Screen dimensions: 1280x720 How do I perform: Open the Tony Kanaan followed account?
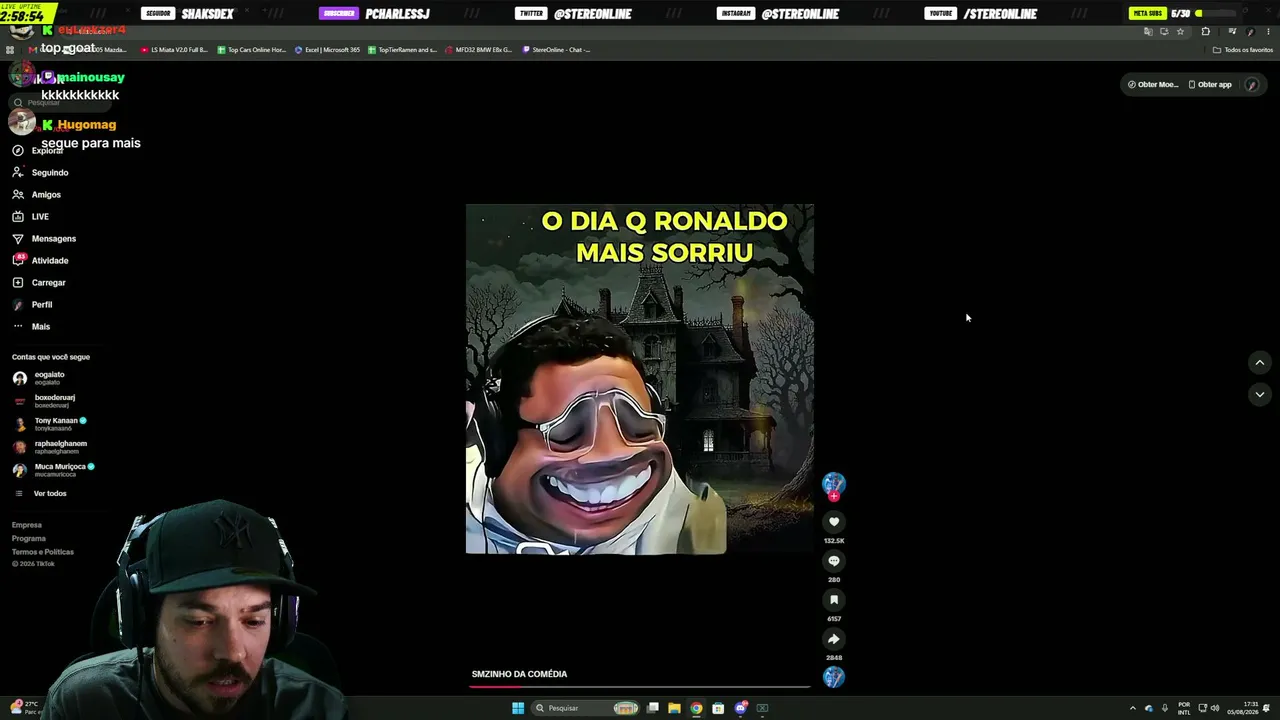(x=50, y=424)
